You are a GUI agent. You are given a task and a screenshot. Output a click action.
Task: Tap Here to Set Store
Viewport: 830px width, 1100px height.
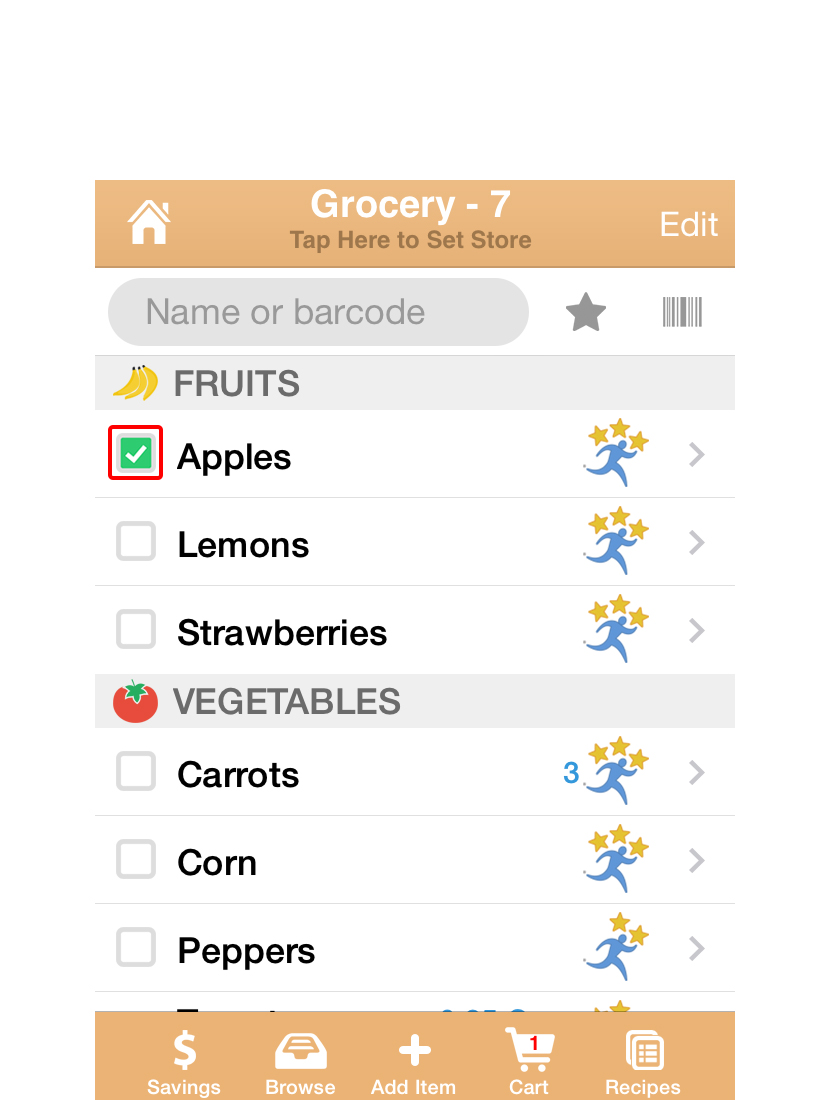(410, 240)
